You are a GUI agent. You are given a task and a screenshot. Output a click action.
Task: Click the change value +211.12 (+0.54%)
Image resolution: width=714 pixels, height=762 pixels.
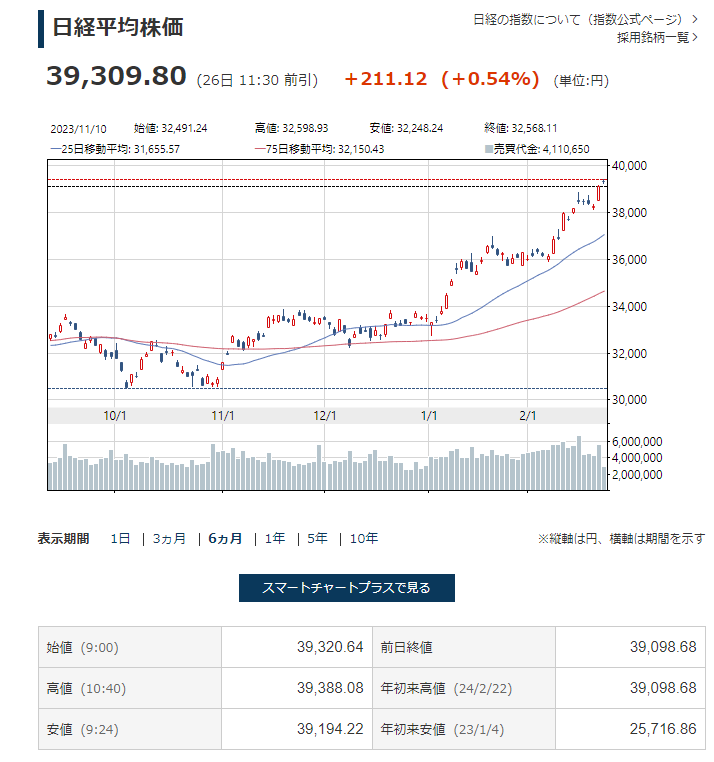click(x=442, y=79)
